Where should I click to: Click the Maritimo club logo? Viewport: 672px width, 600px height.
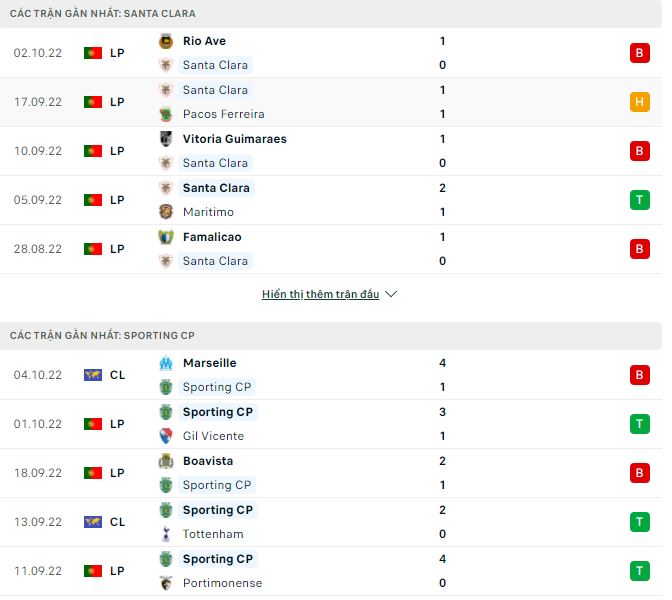pyautogui.click(x=166, y=212)
